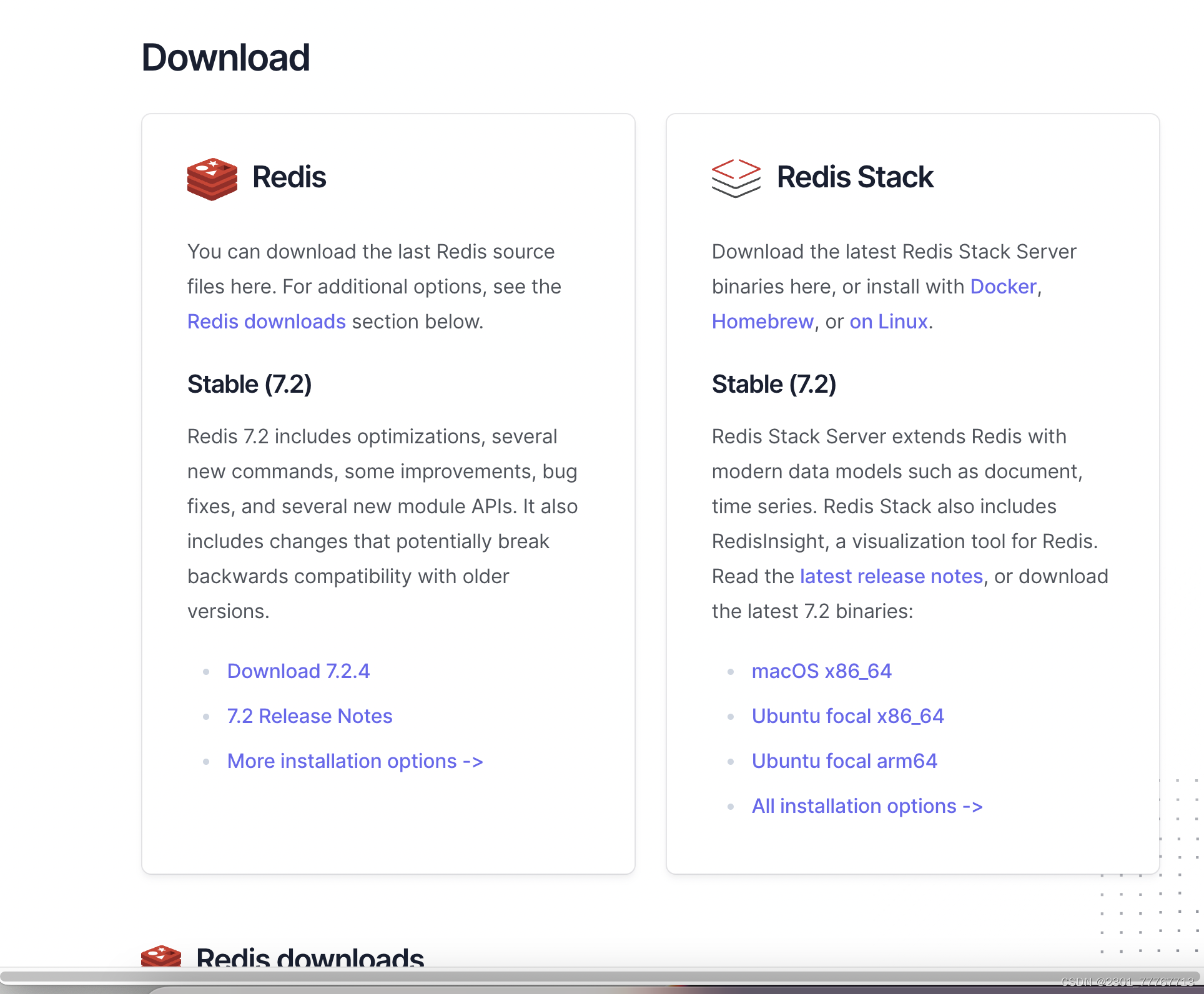Viewport: 1204px width, 994px height.
Task: Open the Docker install link
Action: [x=1003, y=287]
